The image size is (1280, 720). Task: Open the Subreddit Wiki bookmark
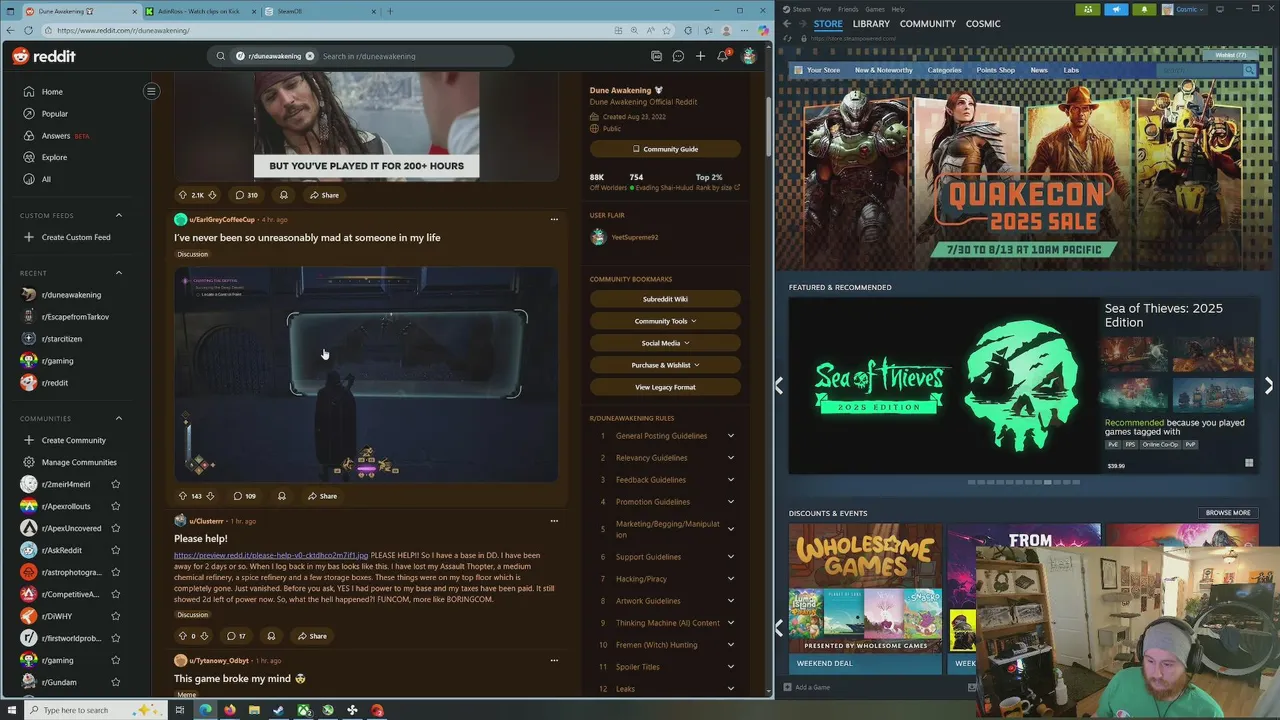pos(665,299)
